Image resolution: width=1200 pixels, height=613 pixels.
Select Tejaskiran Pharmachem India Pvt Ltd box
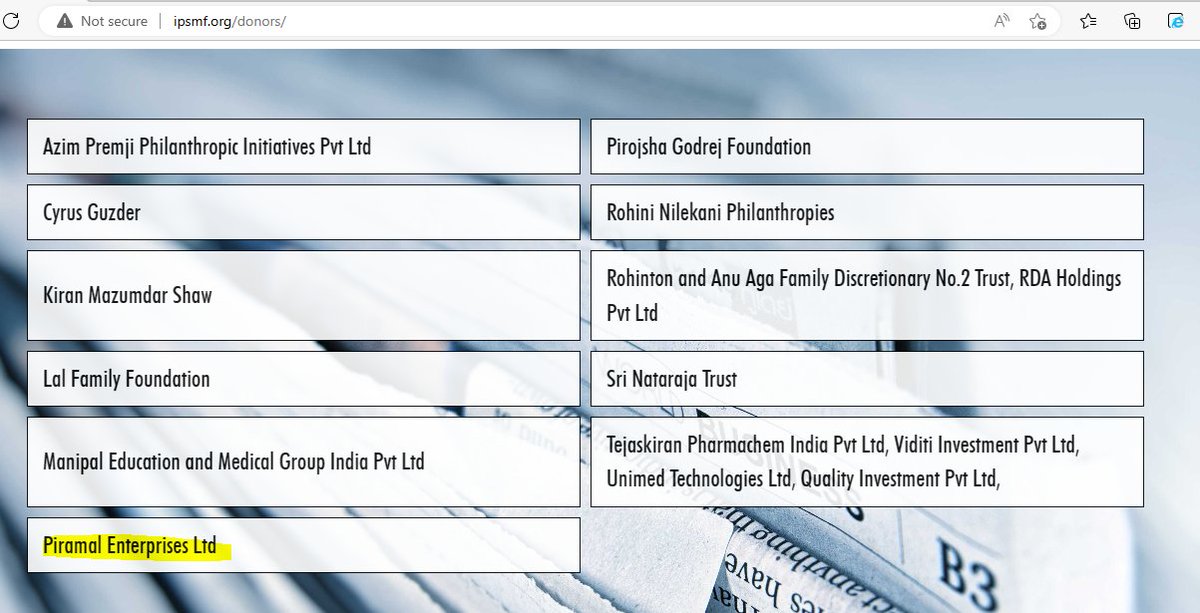[867, 462]
